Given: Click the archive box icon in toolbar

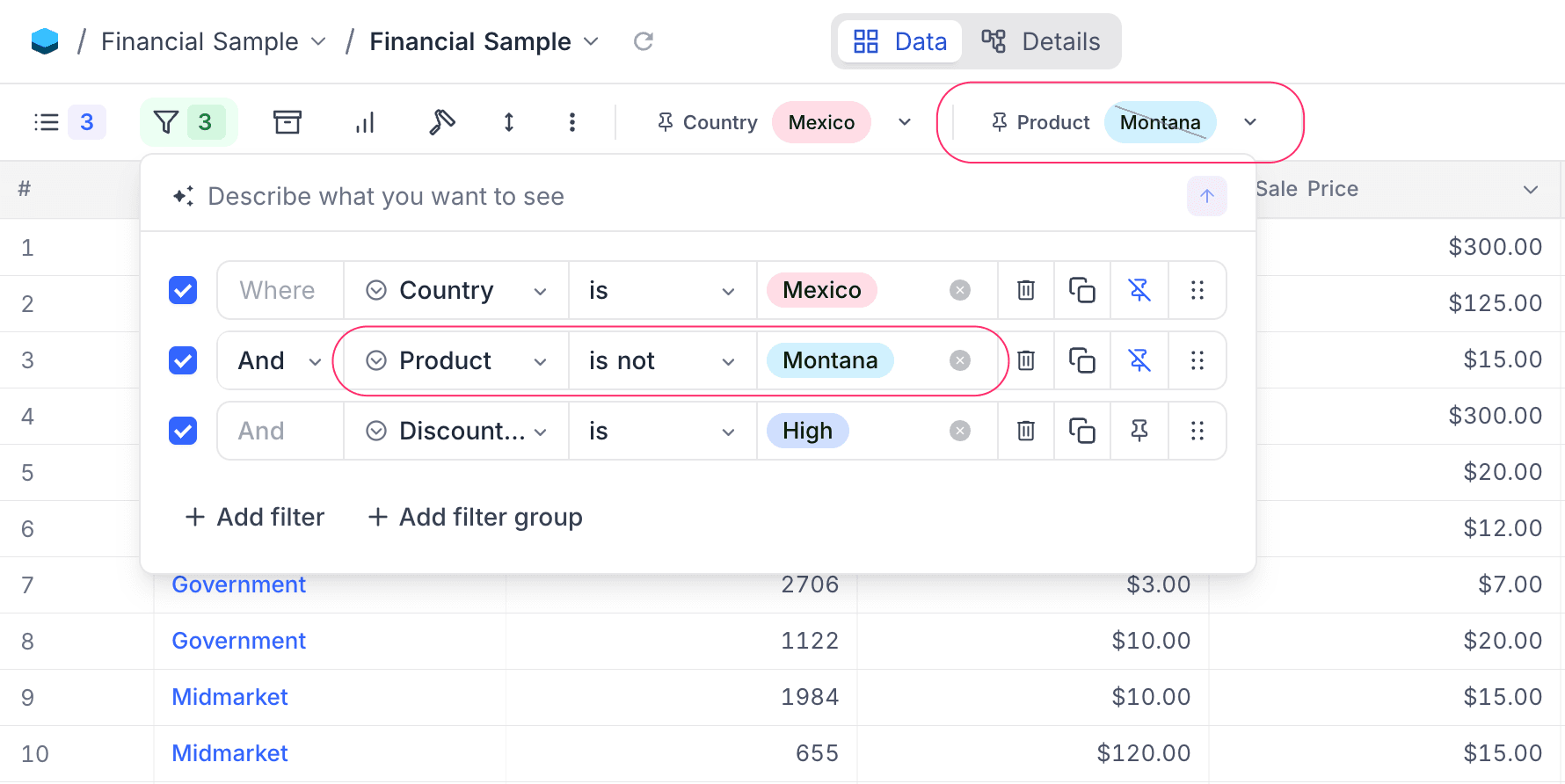Looking at the screenshot, I should [x=287, y=122].
